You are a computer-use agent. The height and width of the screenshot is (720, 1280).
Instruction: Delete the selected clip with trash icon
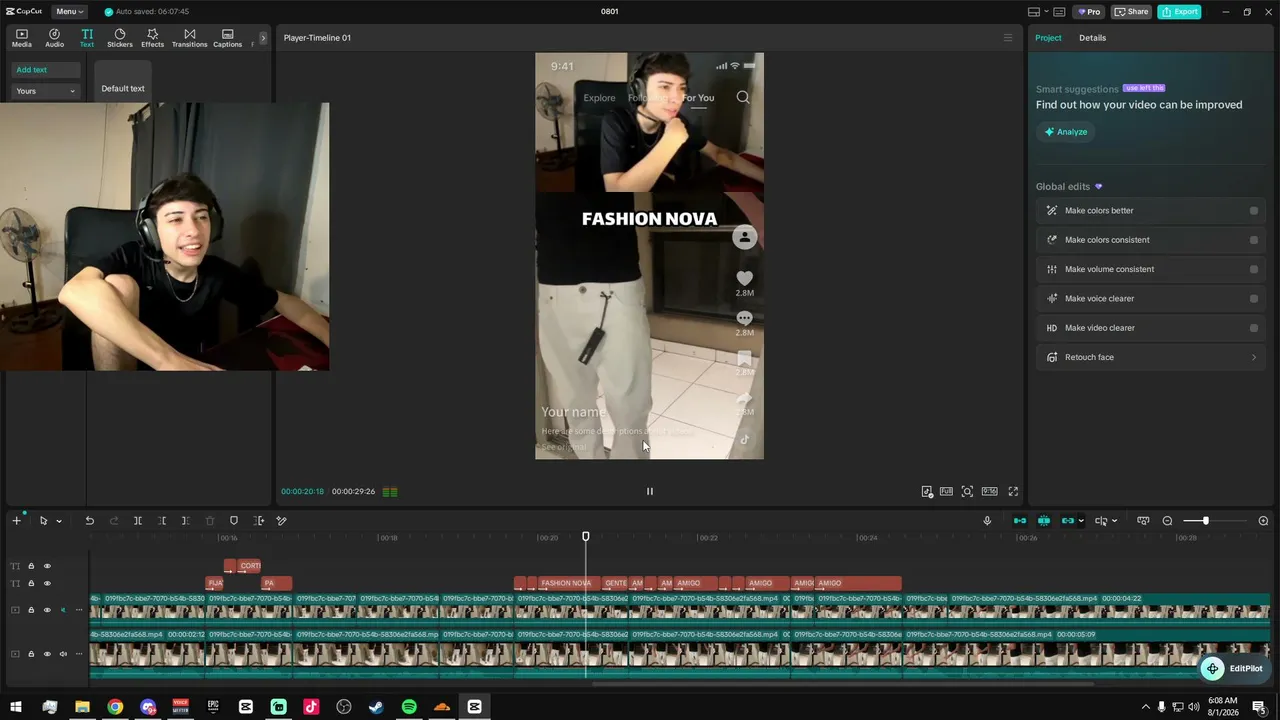tap(210, 521)
